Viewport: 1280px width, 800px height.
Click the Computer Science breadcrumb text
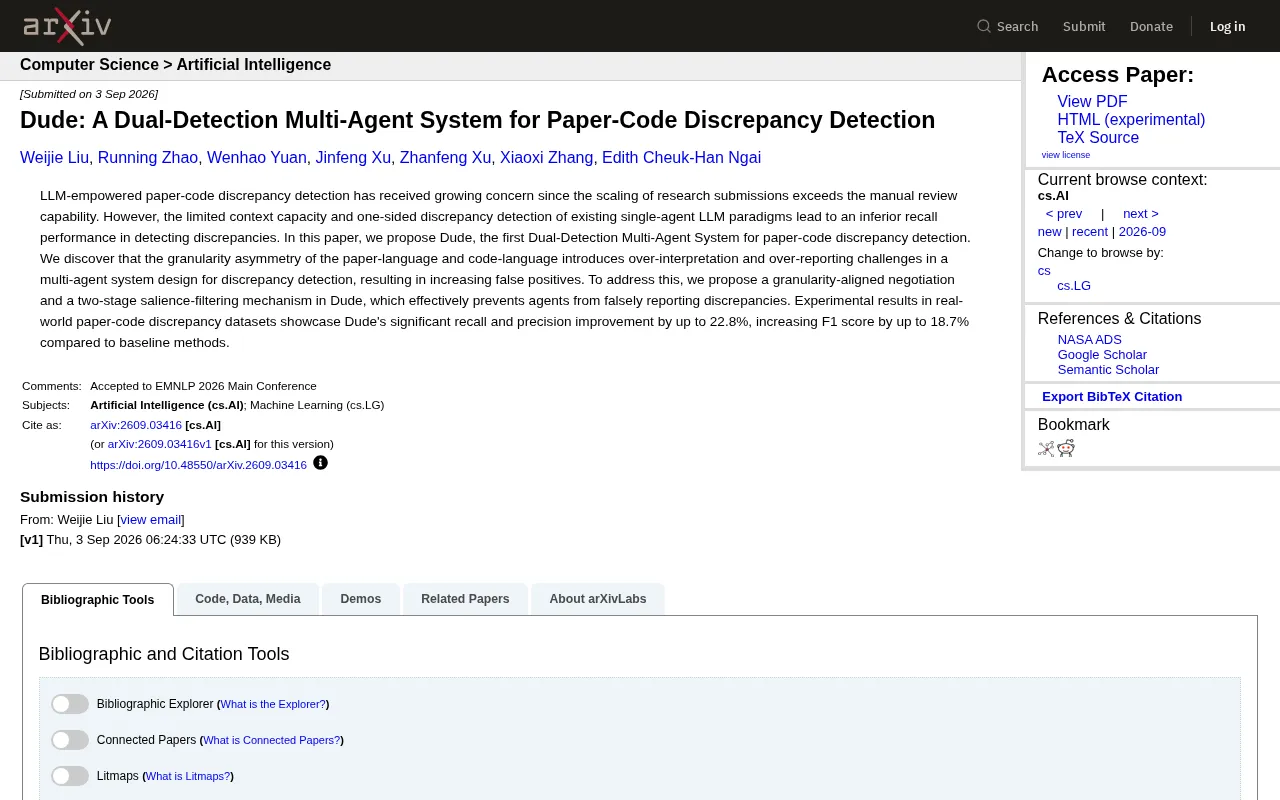coord(89,65)
